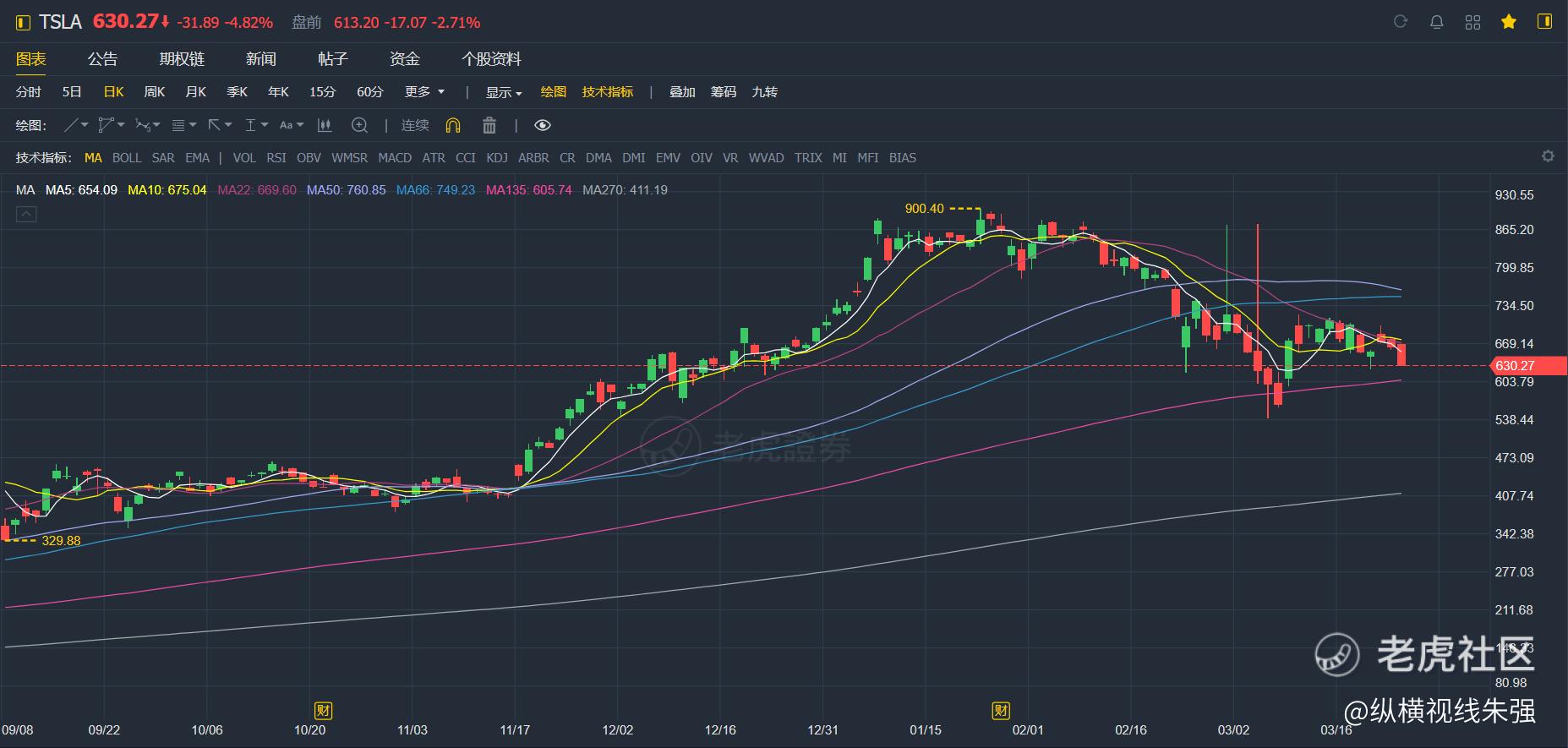Toggle the magnet snap drawing mode

point(453,125)
